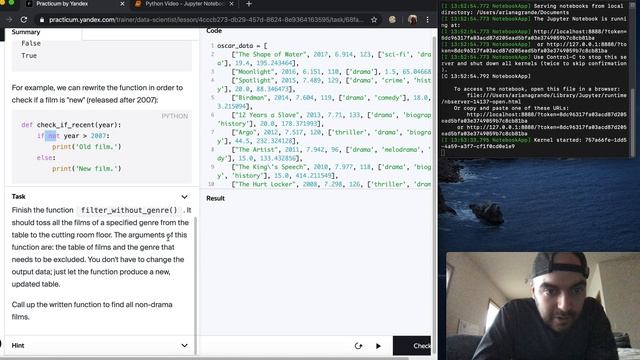Bookmark this page with the star icon
640x360 pixels.
point(374,20)
